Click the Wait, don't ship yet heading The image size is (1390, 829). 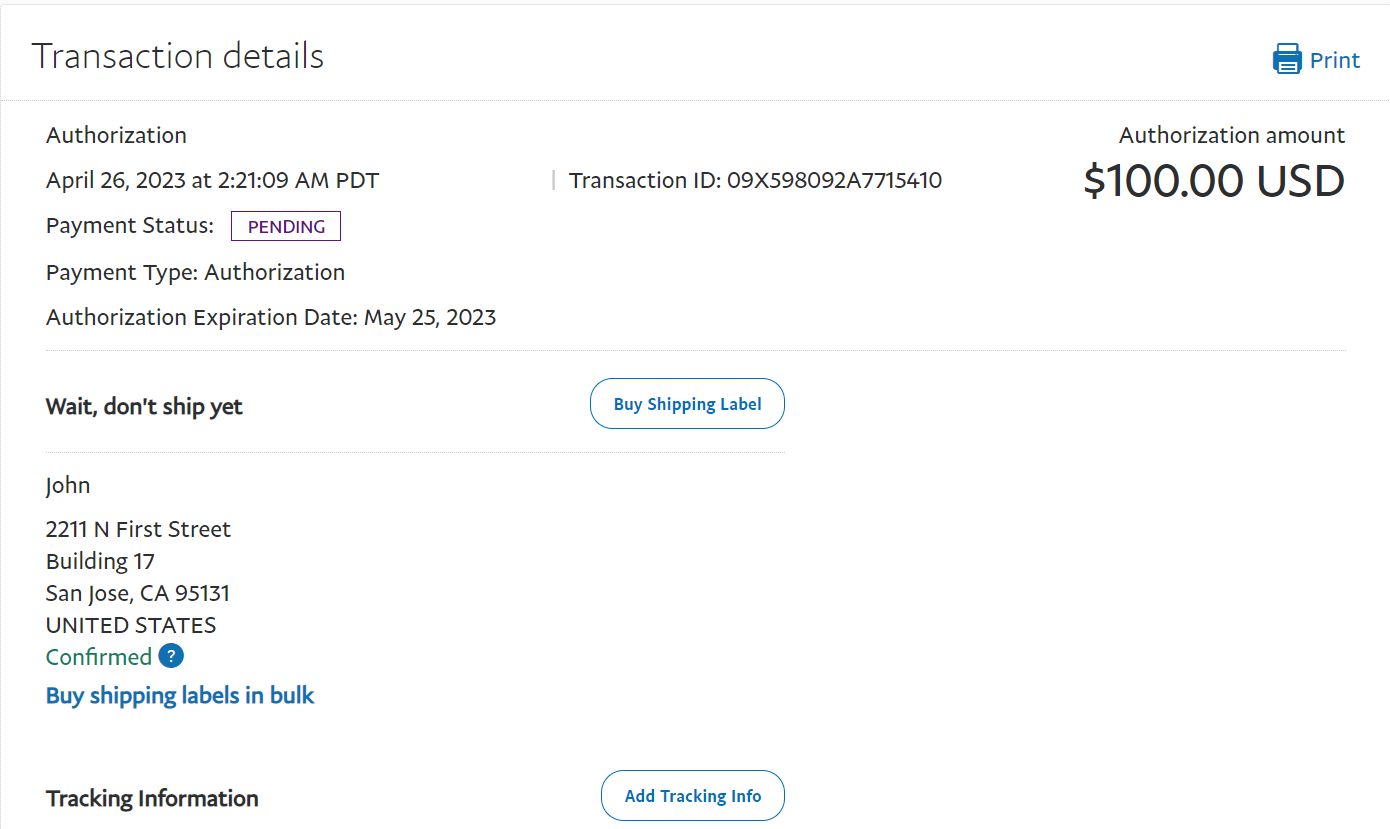pyautogui.click(x=144, y=407)
